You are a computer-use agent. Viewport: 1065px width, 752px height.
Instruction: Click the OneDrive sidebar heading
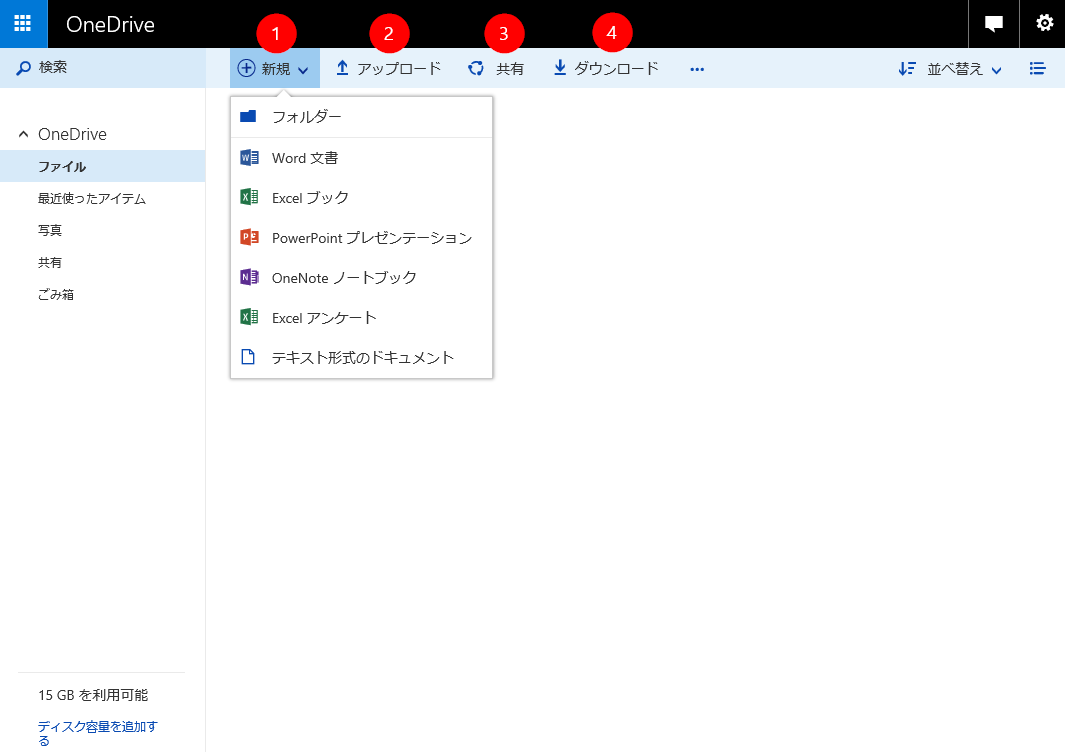point(72,134)
